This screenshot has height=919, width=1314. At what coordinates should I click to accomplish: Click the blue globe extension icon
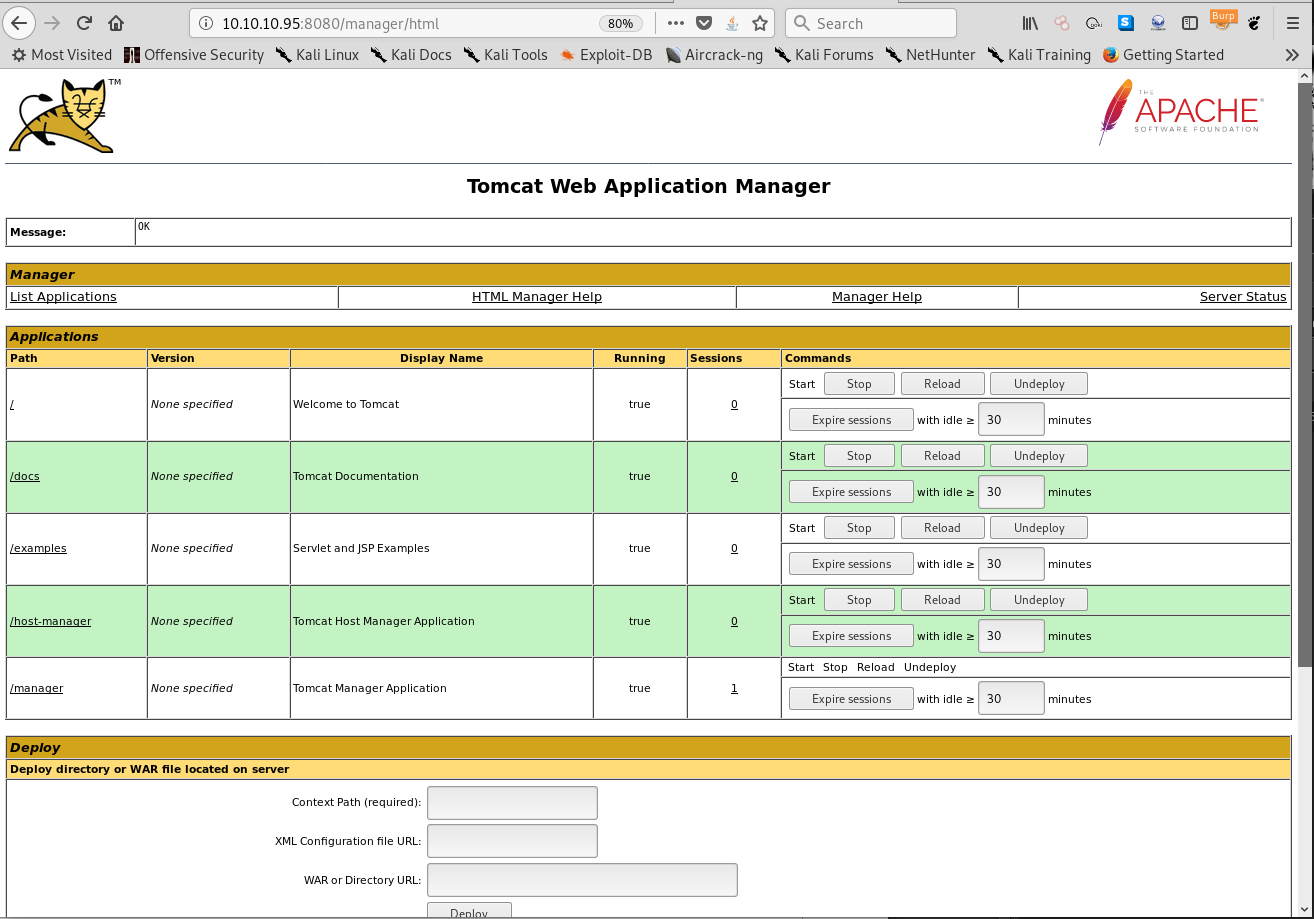pyautogui.click(x=1158, y=23)
